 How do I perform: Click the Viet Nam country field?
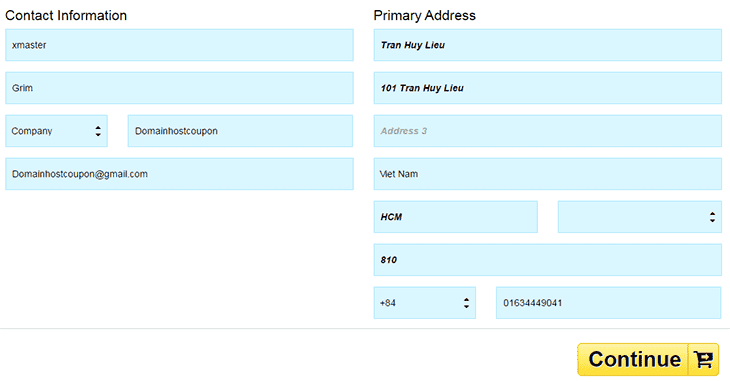coord(548,174)
